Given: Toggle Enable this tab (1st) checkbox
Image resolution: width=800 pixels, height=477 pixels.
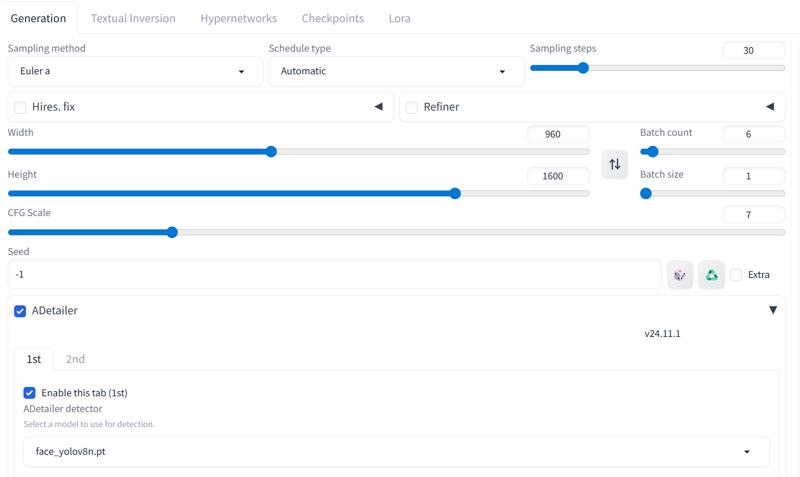Looking at the screenshot, I should coord(30,393).
